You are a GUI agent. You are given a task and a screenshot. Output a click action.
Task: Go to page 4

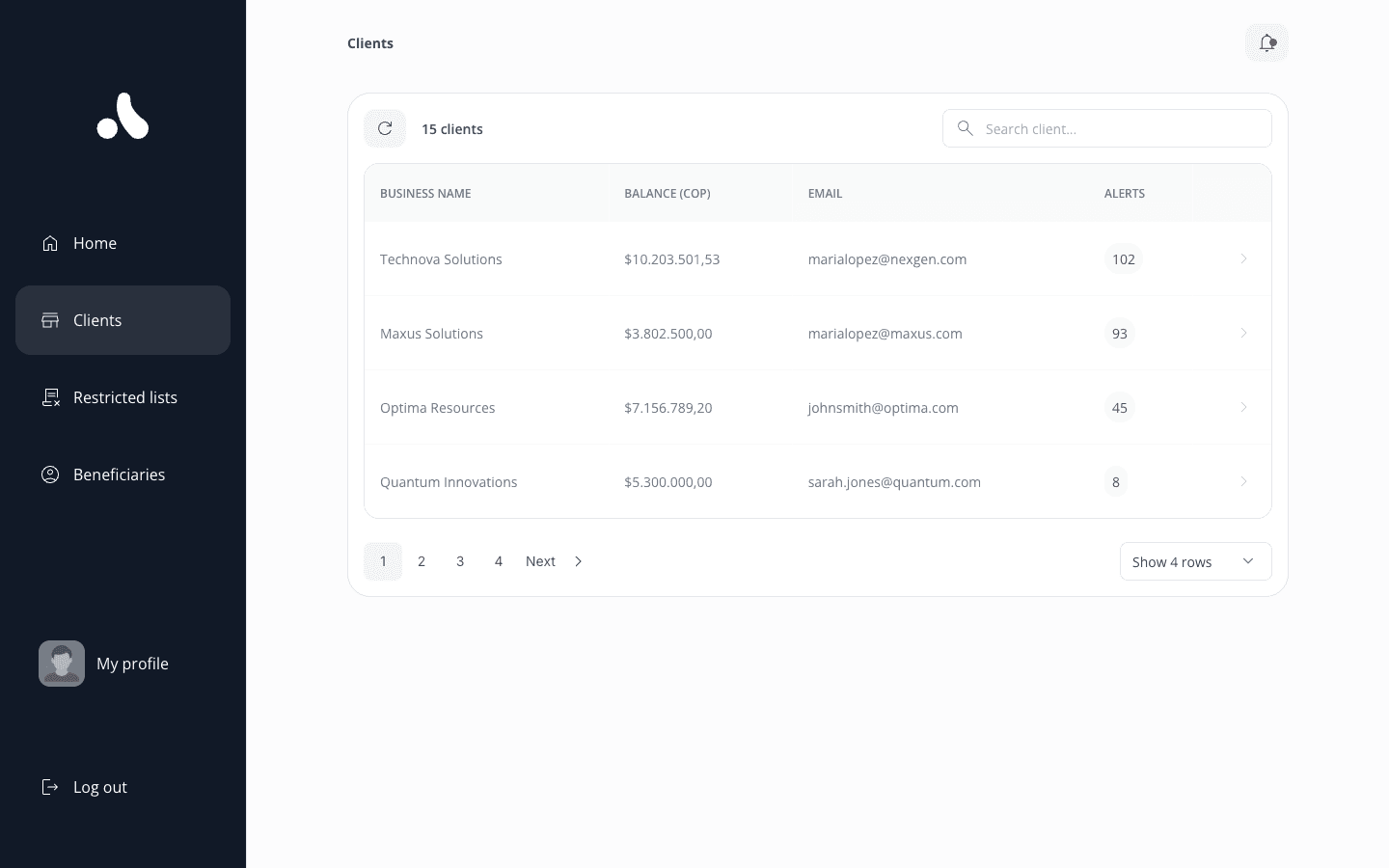[499, 561]
